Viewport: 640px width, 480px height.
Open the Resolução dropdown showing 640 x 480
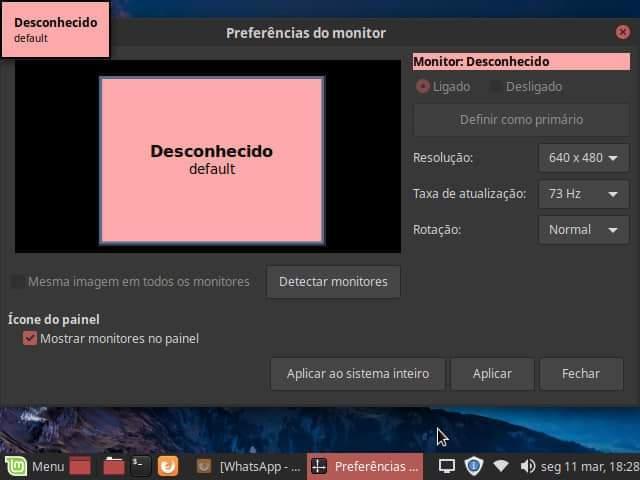[x=584, y=158]
